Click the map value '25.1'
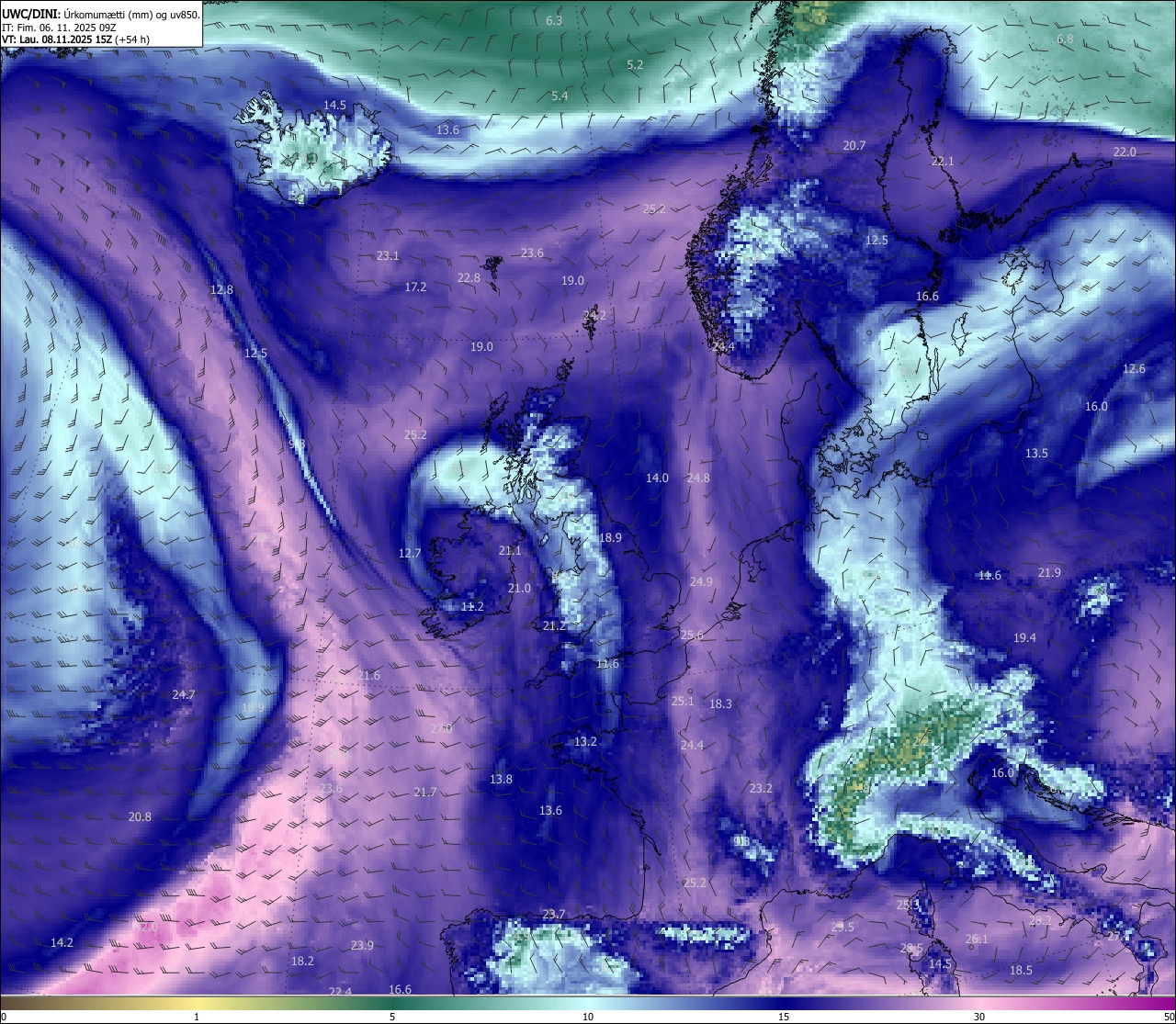This screenshot has width=1176, height=1024. (x=683, y=701)
